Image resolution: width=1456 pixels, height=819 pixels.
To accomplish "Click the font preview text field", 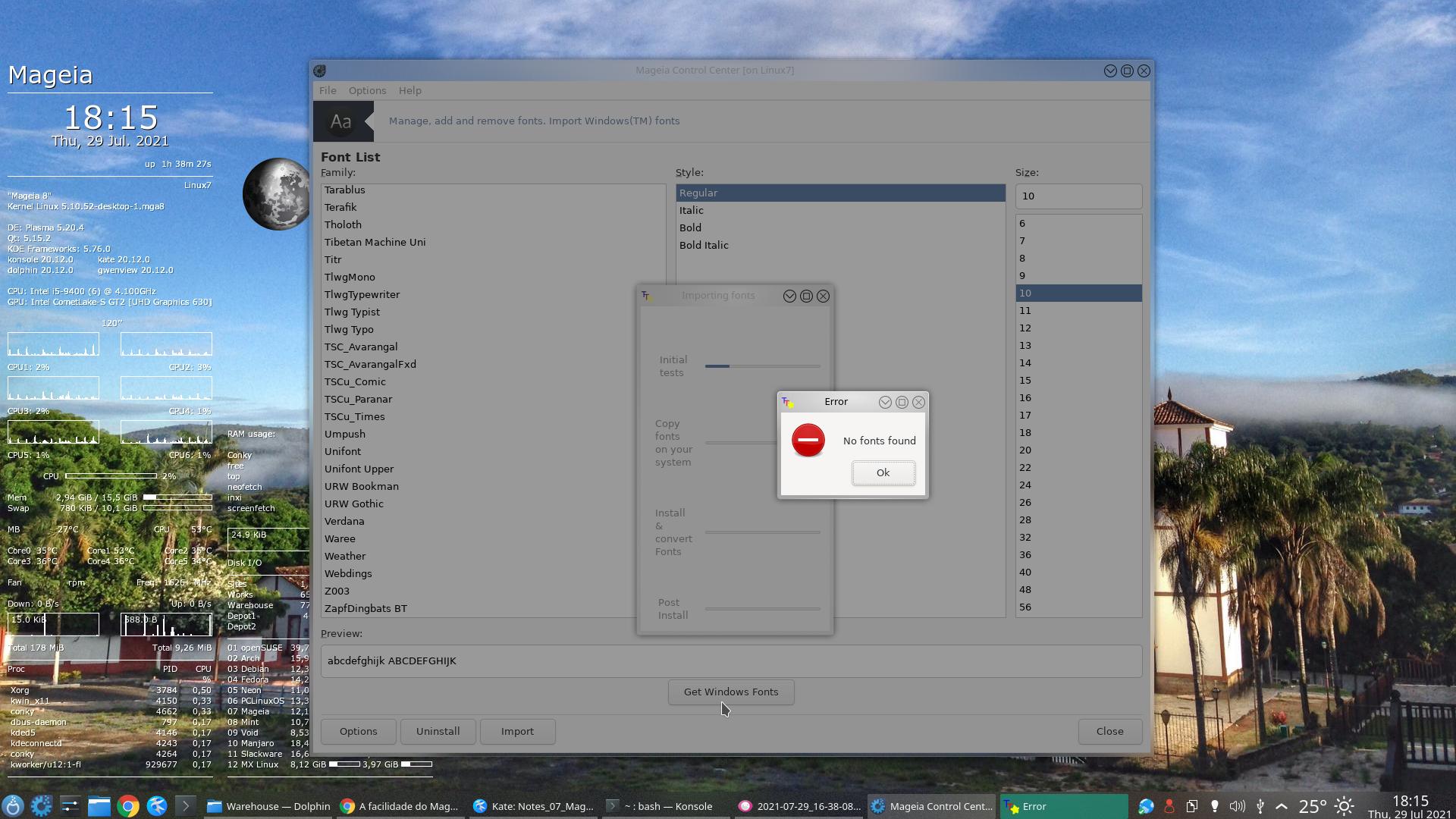I will 731,661.
